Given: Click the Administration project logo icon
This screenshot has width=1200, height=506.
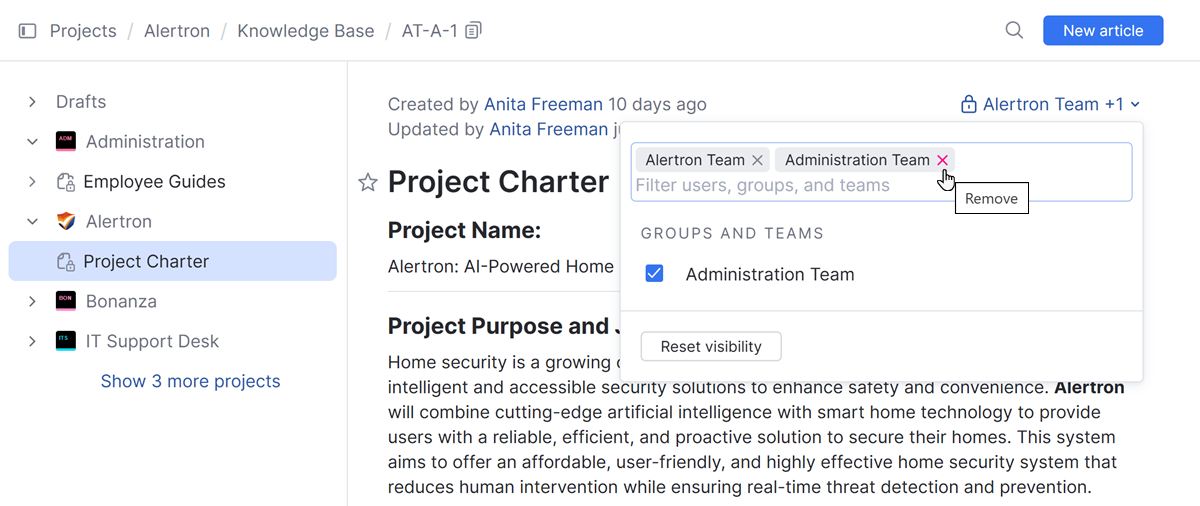Looking at the screenshot, I should 66,142.
